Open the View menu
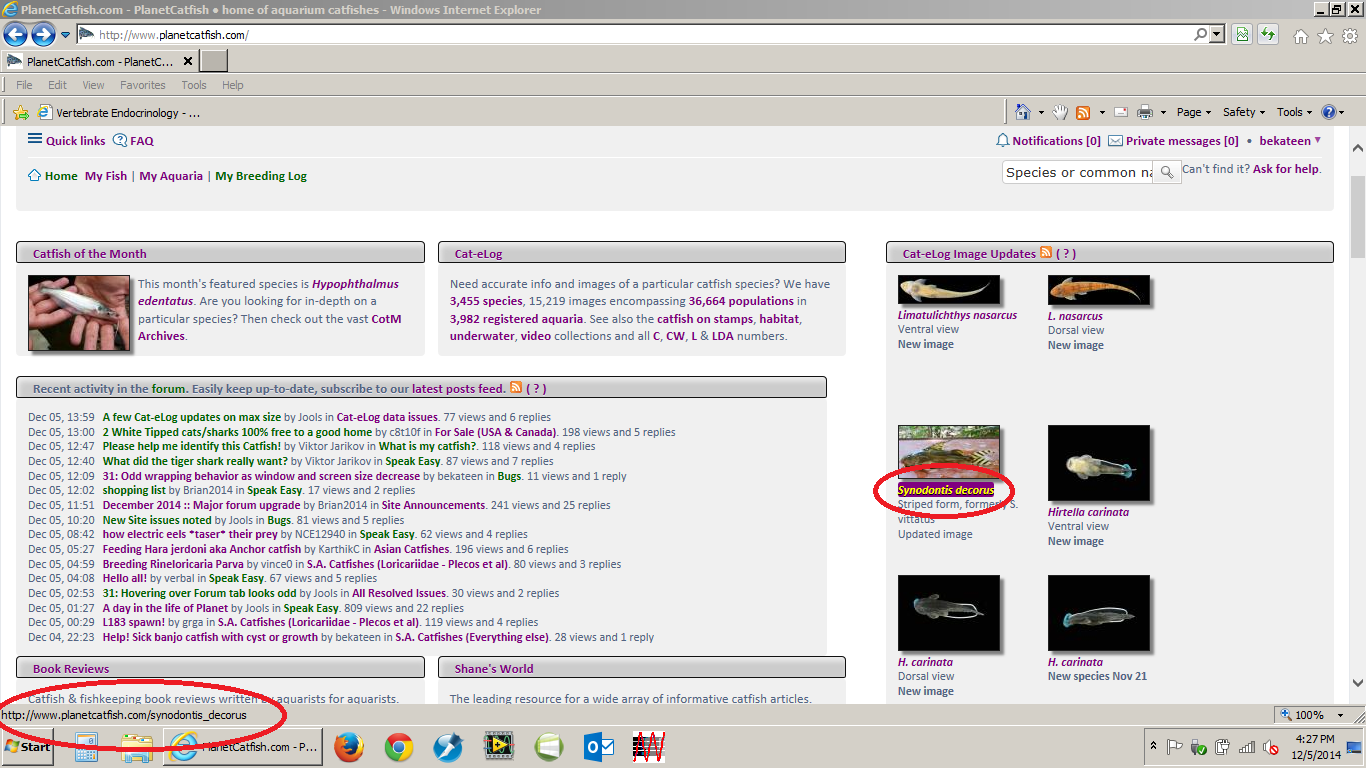The height and width of the screenshot is (768, 1366). [x=93, y=85]
